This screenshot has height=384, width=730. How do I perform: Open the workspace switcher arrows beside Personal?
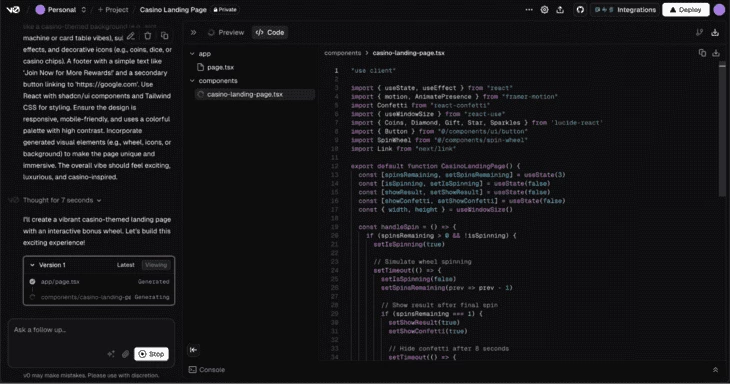click(84, 10)
